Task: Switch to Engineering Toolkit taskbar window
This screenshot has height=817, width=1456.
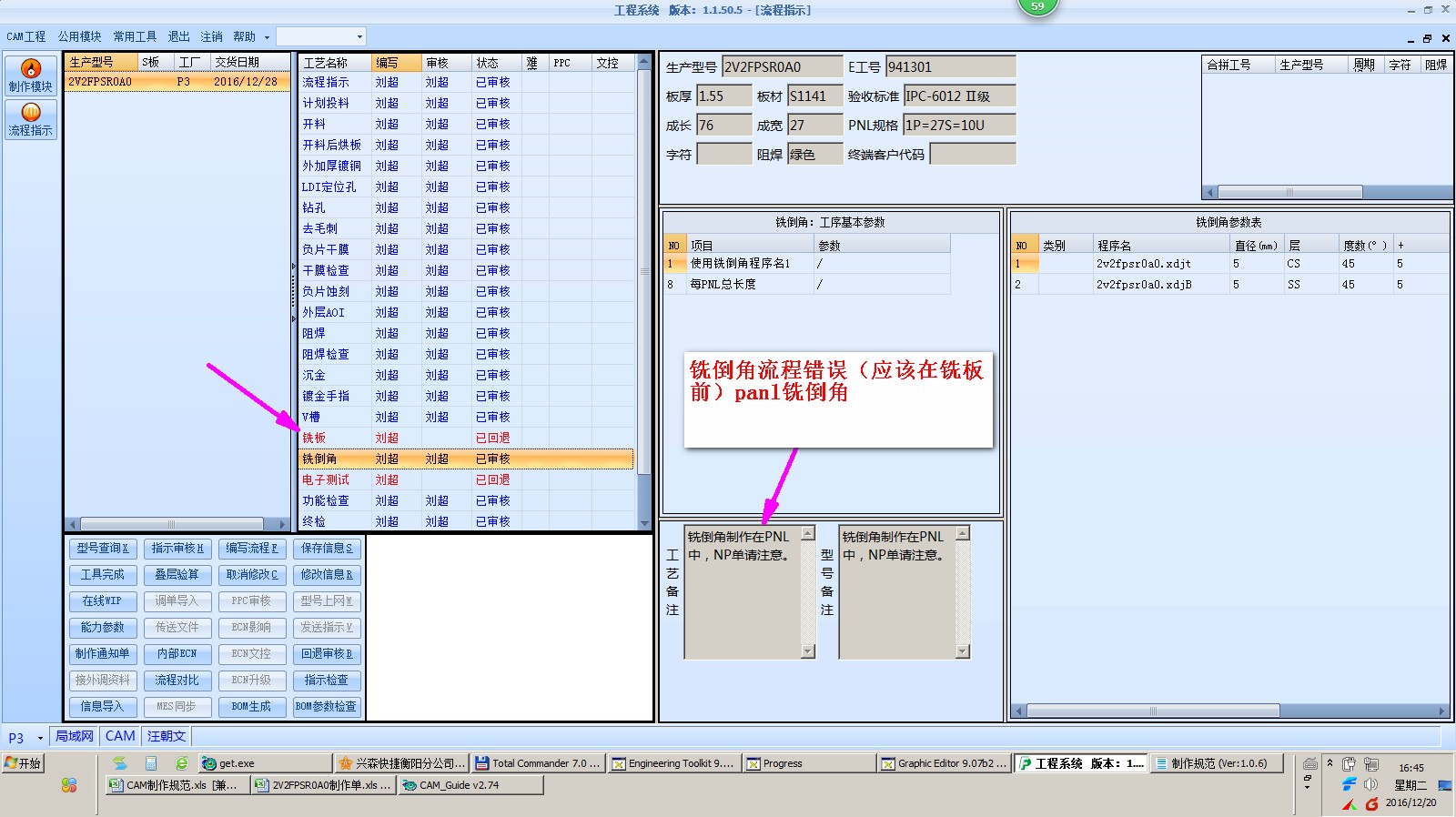Action: [x=674, y=763]
